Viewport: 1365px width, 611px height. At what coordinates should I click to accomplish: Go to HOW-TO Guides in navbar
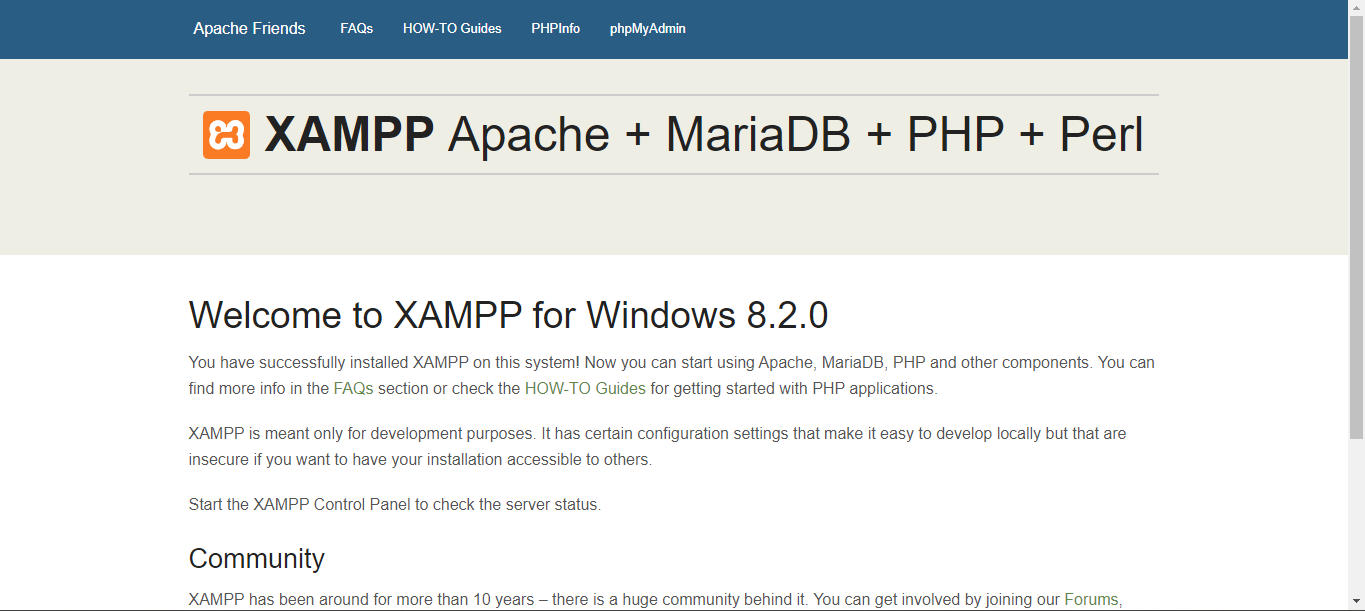click(x=452, y=29)
